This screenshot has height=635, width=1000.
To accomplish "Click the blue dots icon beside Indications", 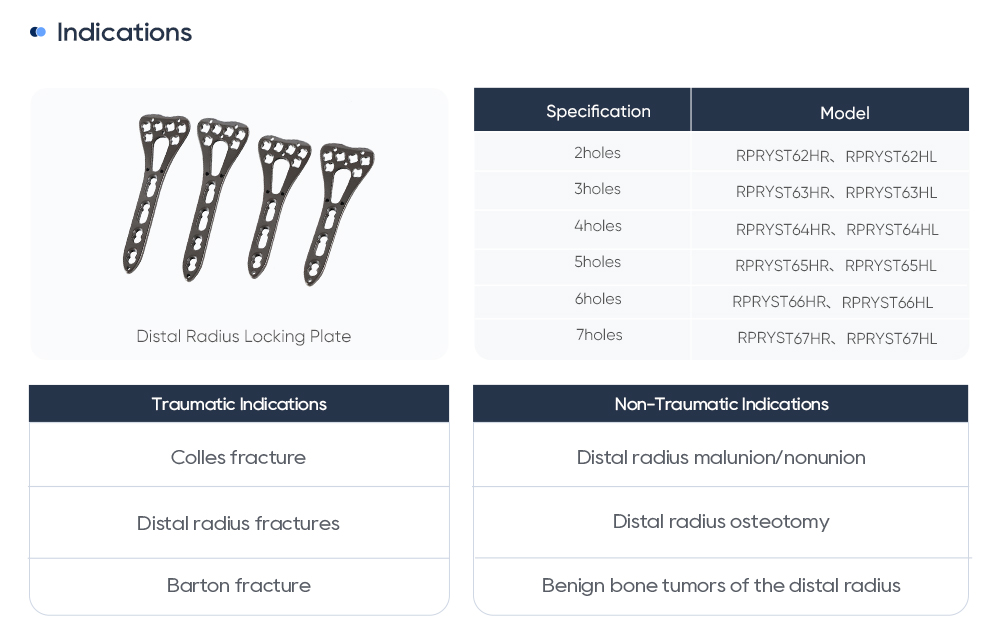I will pos(38,33).
